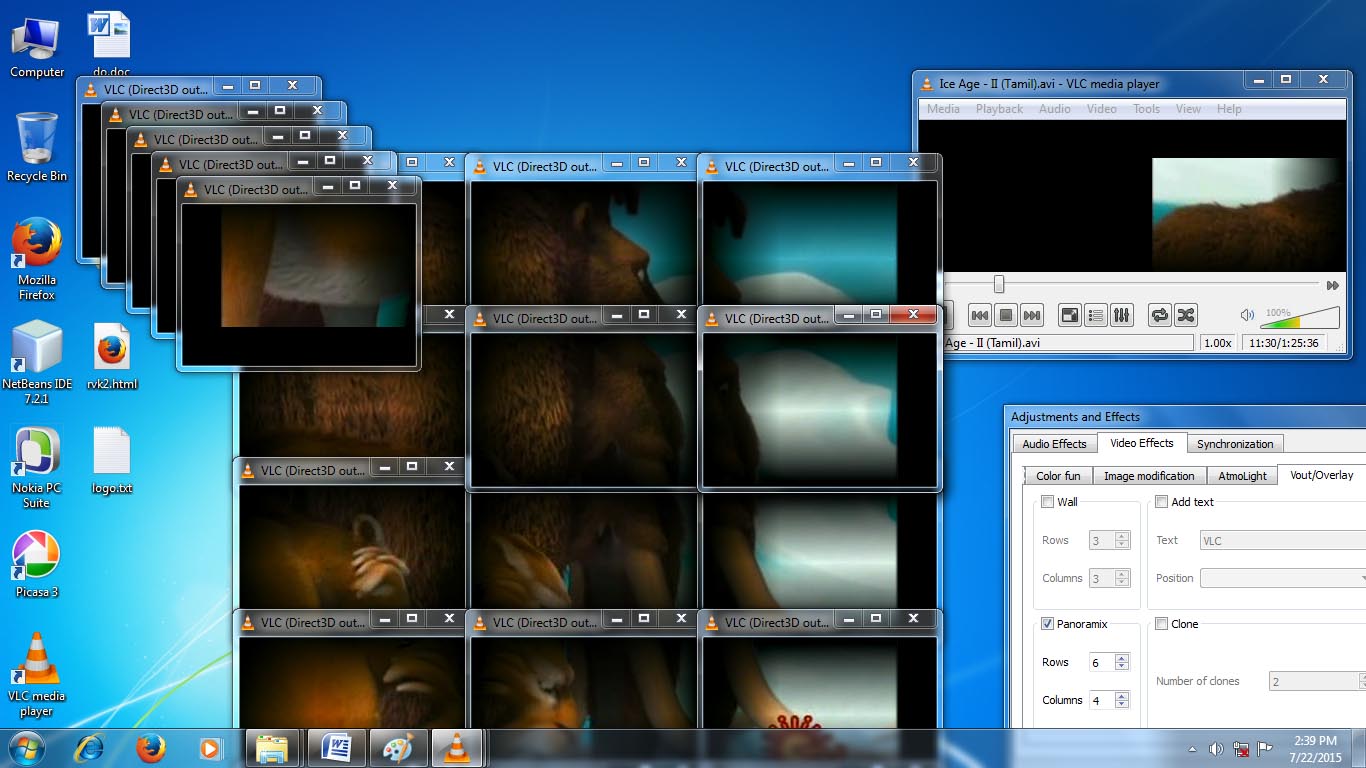Enable loop playback icon

1158,315
